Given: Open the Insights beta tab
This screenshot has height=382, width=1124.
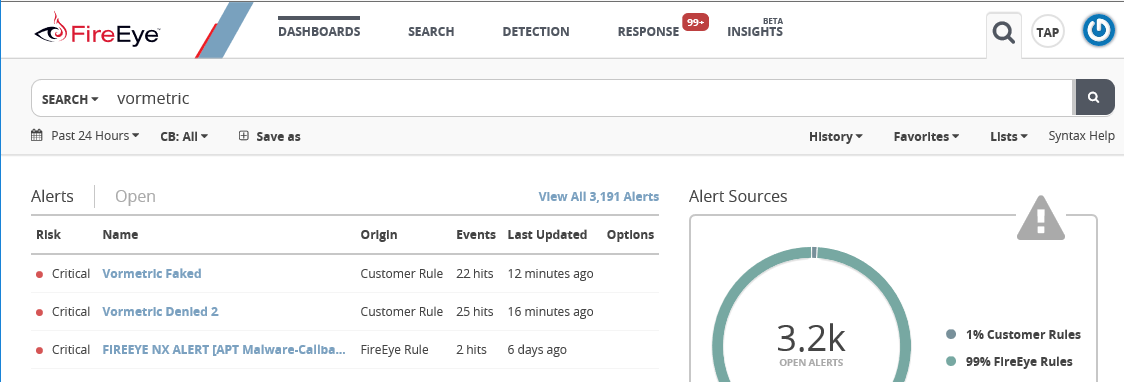Looking at the screenshot, I should coord(755,32).
